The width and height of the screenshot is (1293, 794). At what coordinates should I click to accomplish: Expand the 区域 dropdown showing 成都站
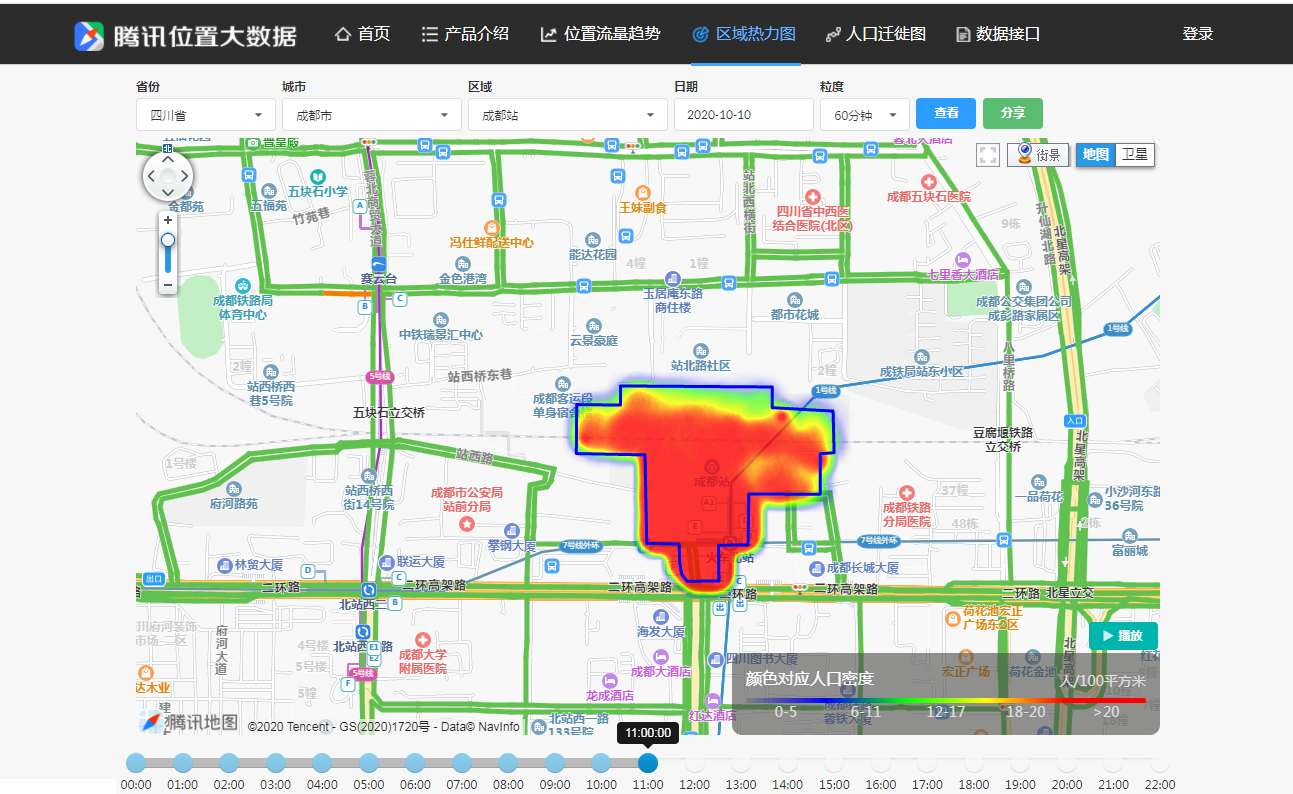(x=568, y=114)
